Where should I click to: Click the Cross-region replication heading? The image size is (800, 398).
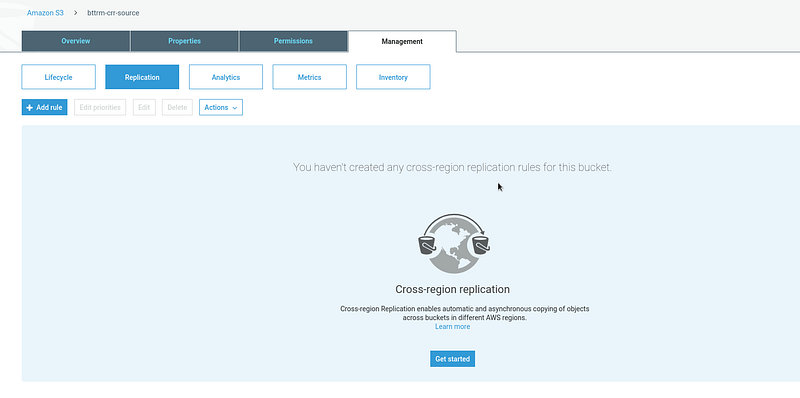[x=453, y=289]
